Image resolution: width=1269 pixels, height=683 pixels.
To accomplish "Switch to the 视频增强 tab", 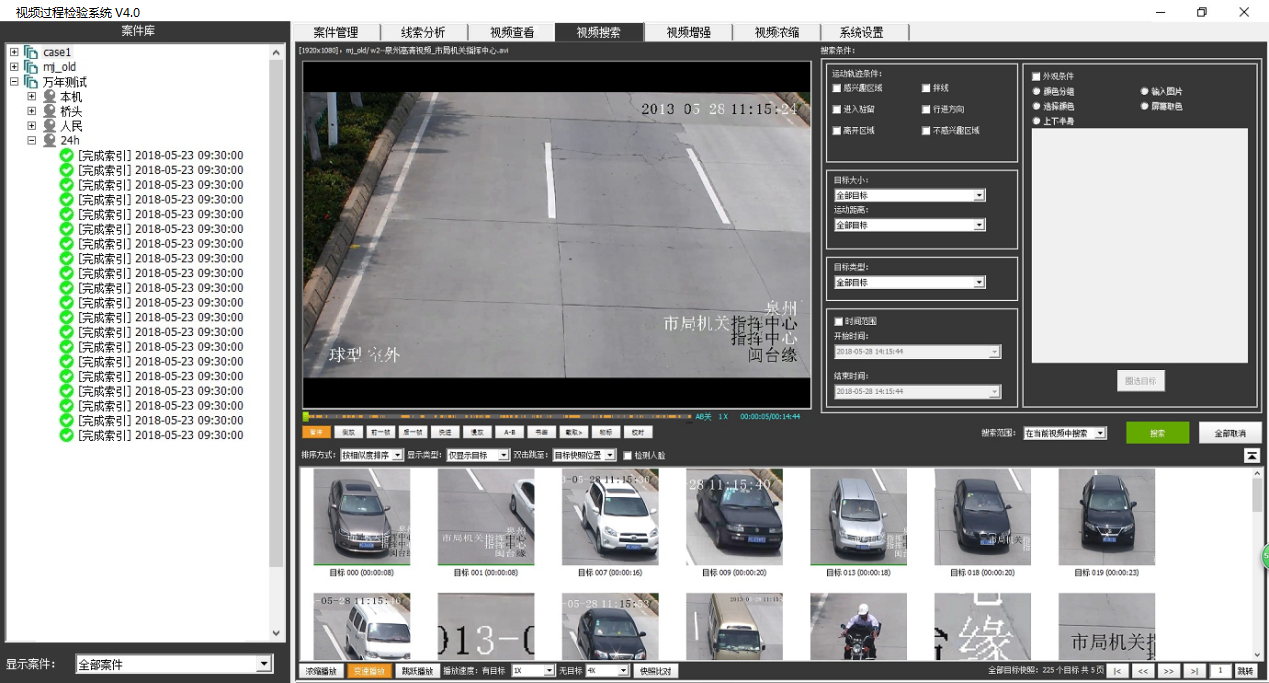I will tap(688, 32).
